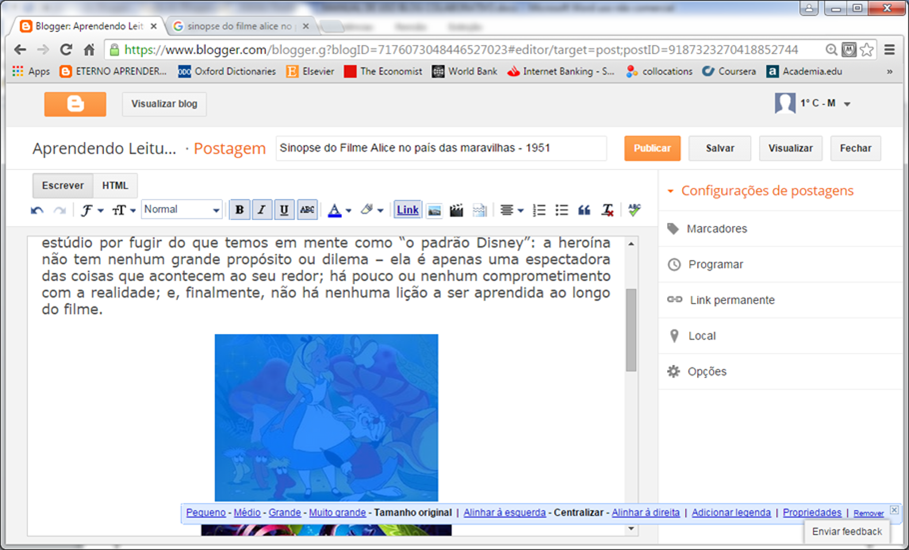Screen dimensions: 909x550
Task: Select the Alice in Wonderland image
Action: (x=326, y=418)
